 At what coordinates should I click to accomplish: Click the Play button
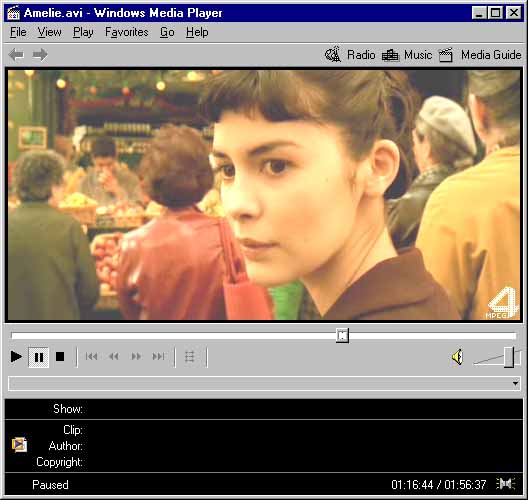tap(16, 357)
